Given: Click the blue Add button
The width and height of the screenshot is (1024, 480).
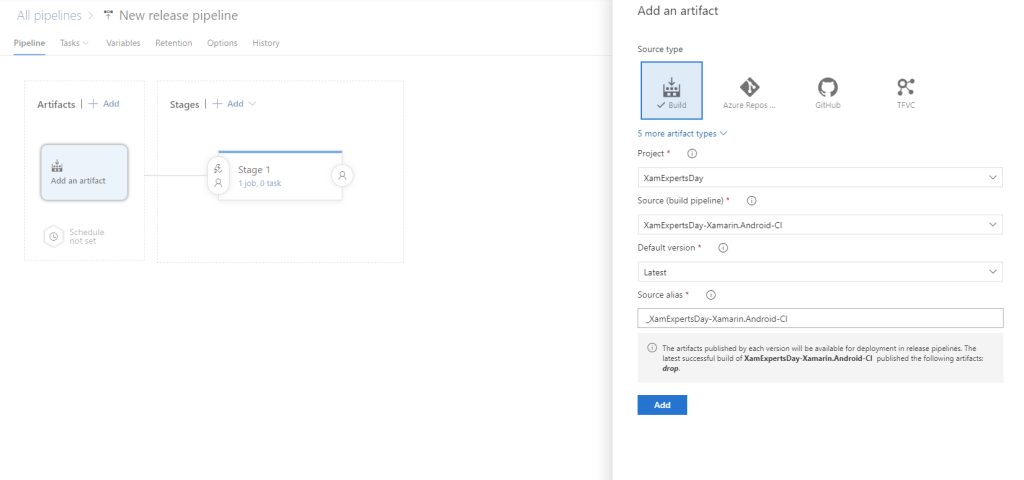Looking at the screenshot, I should pos(661,405).
